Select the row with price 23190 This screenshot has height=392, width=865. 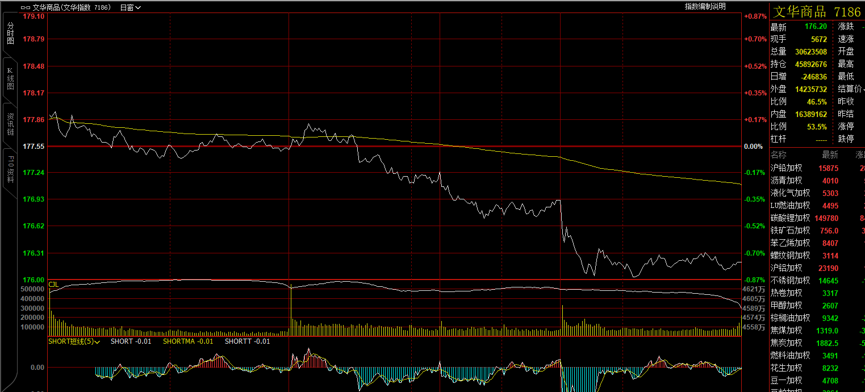[x=818, y=268]
